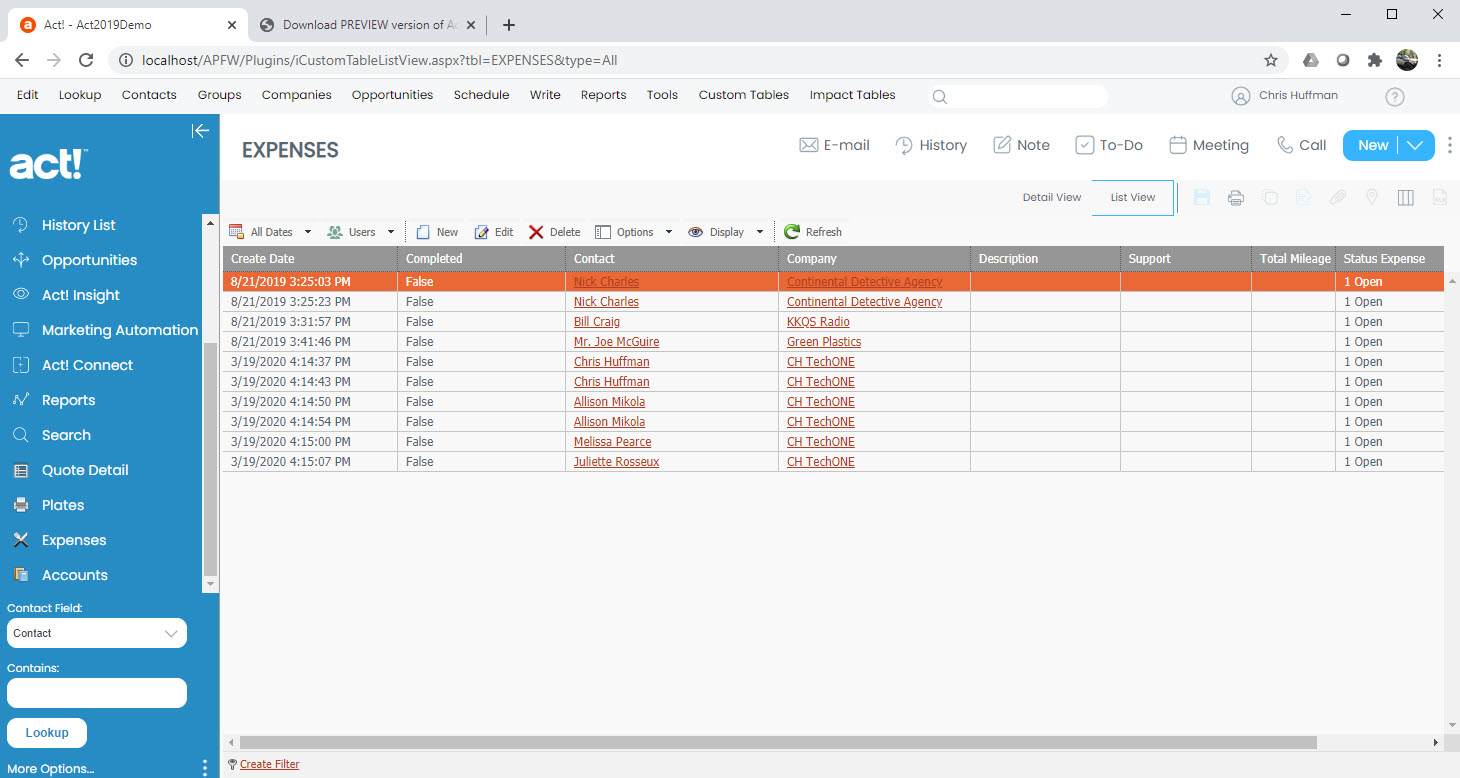
Task: Open the Contacts menu
Action: click(x=149, y=95)
